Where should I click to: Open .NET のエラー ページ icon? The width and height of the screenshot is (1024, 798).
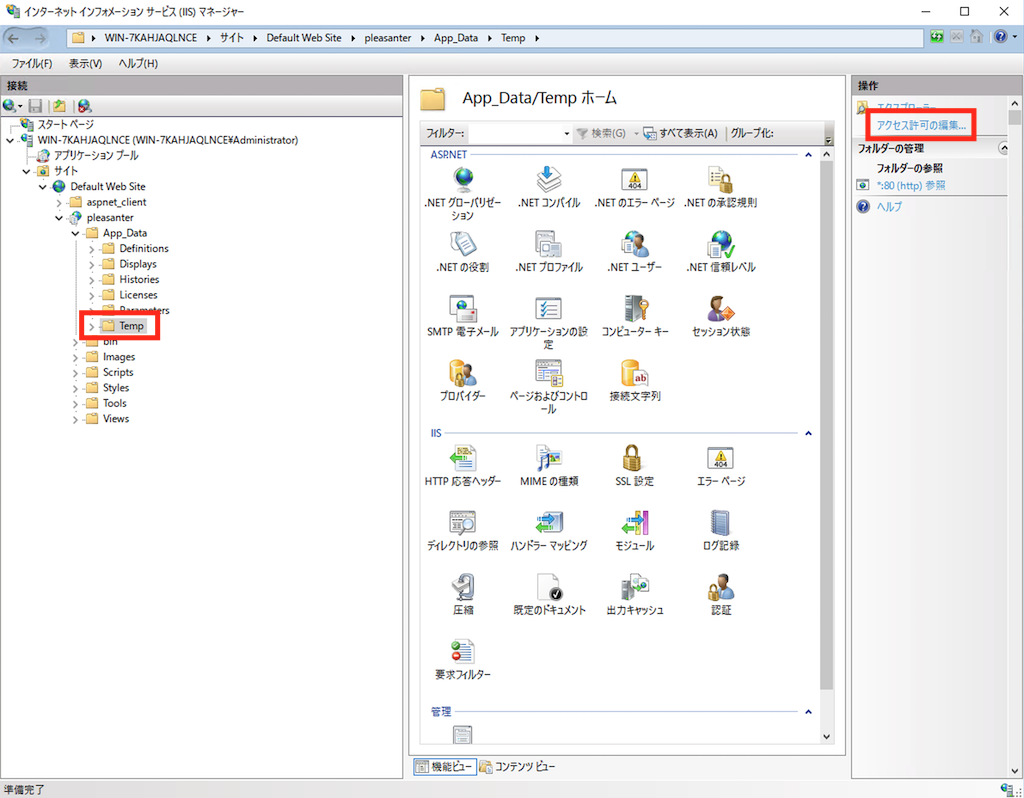click(x=634, y=180)
